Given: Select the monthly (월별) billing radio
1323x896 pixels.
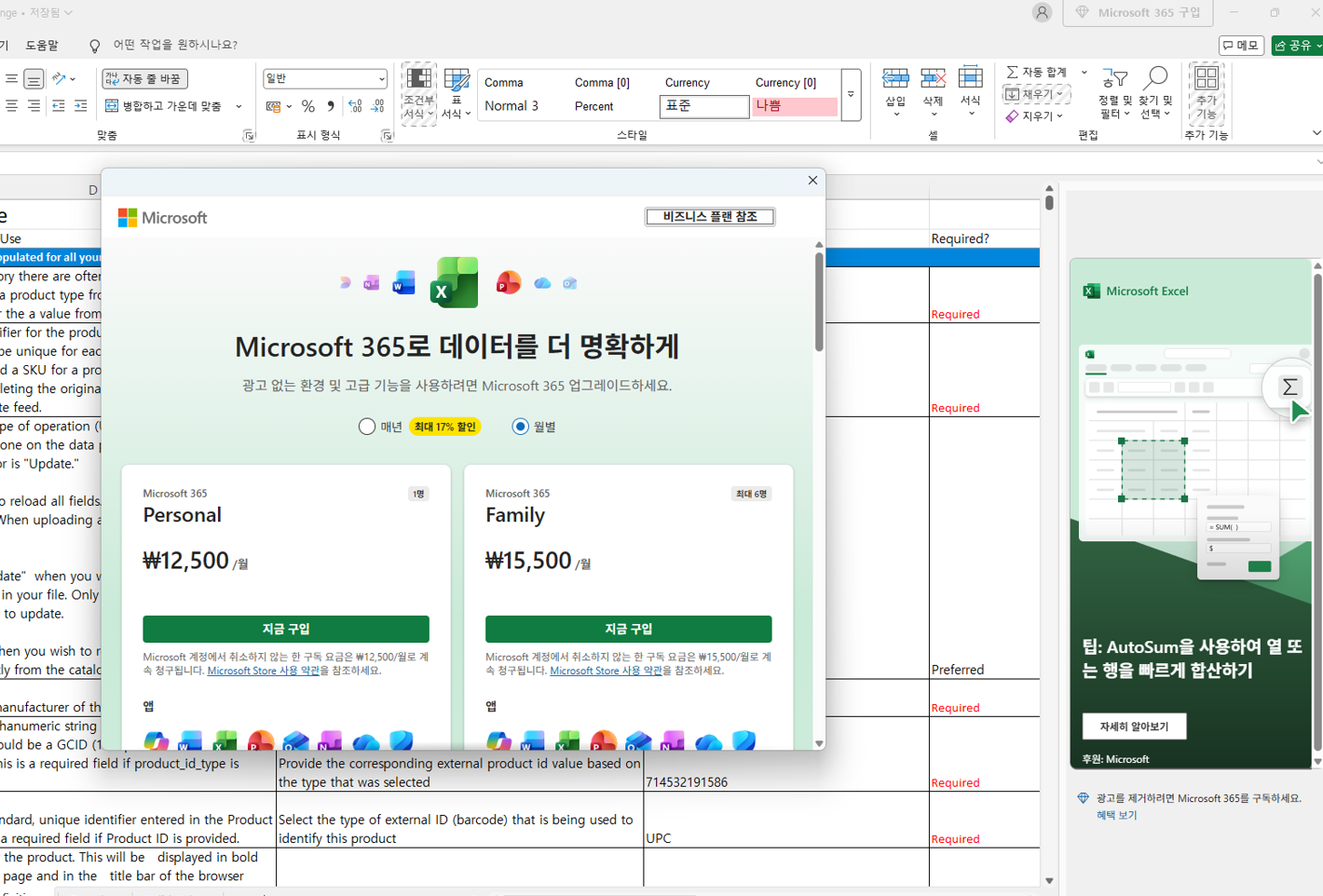Looking at the screenshot, I should (521, 427).
